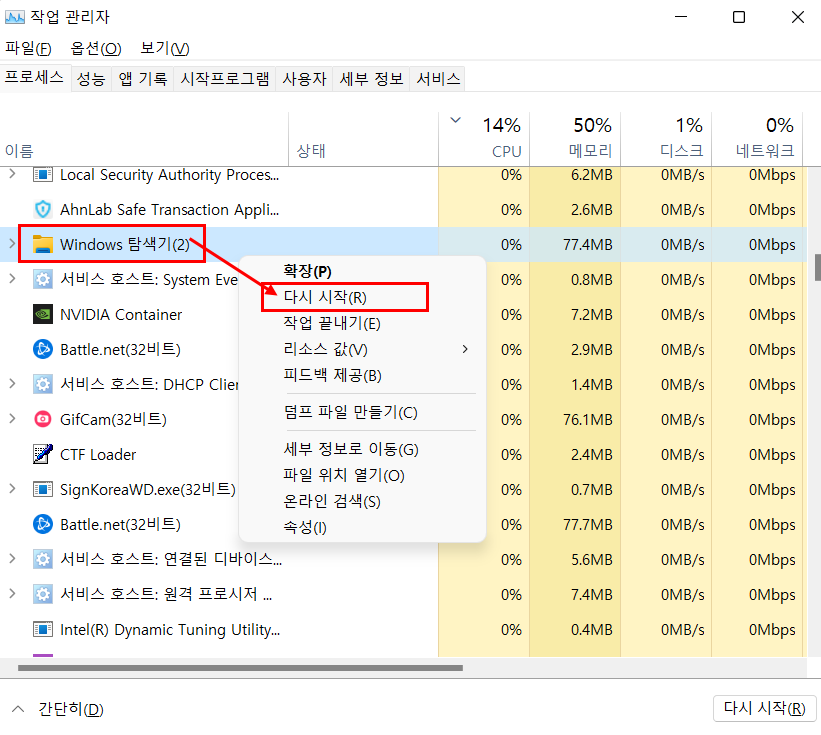Sort by the 0% 네트워크 column header
This screenshot has height=735, width=821.
click(x=757, y=139)
